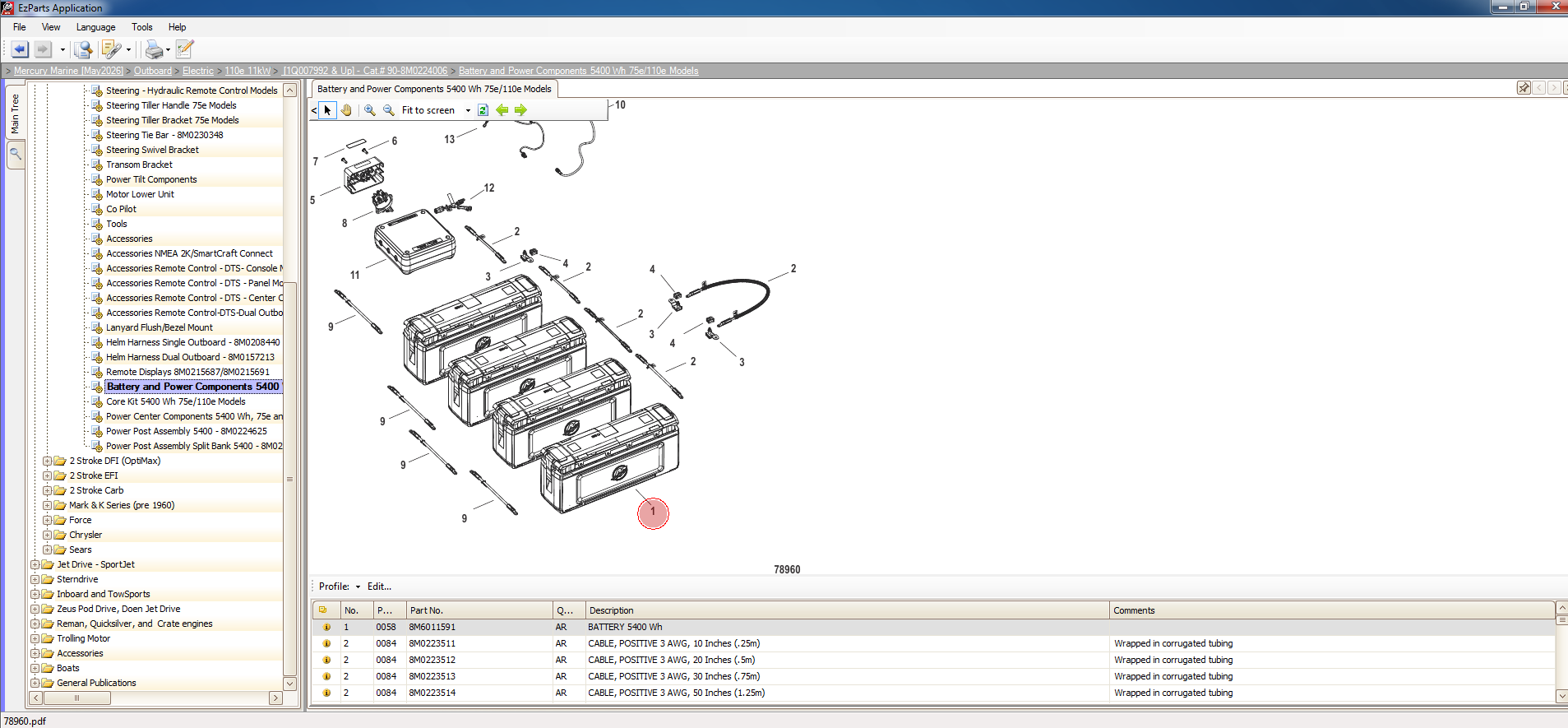Sort by the Description column header
This screenshot has width=1568, height=728.
(848, 610)
